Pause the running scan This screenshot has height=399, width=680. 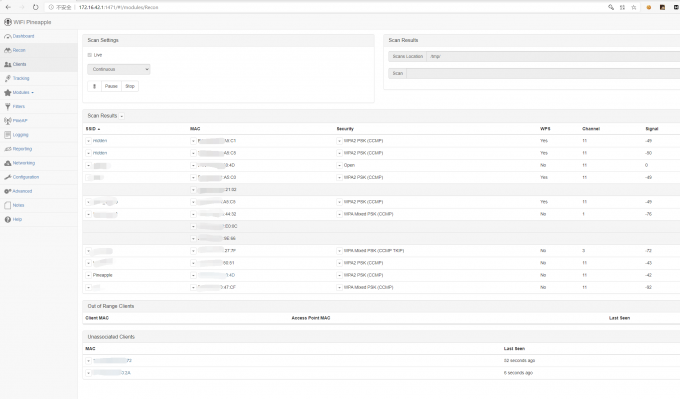111,86
